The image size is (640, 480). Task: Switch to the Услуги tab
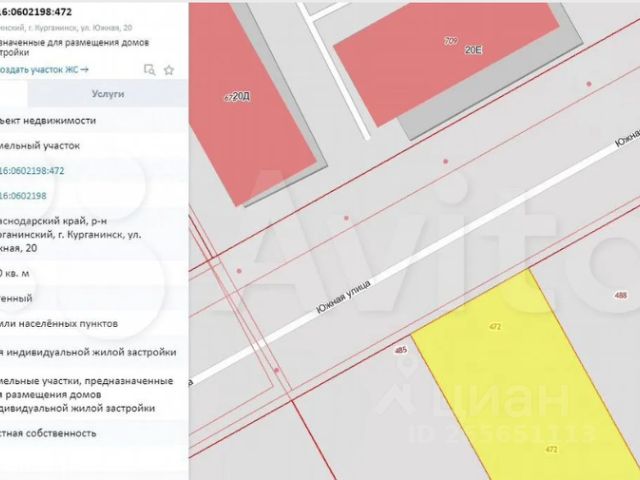tap(107, 93)
